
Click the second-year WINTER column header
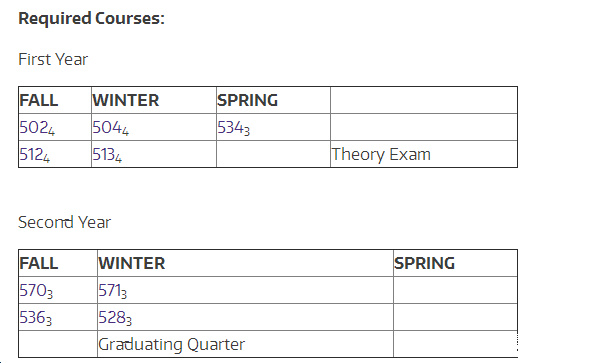pyautogui.click(x=132, y=263)
